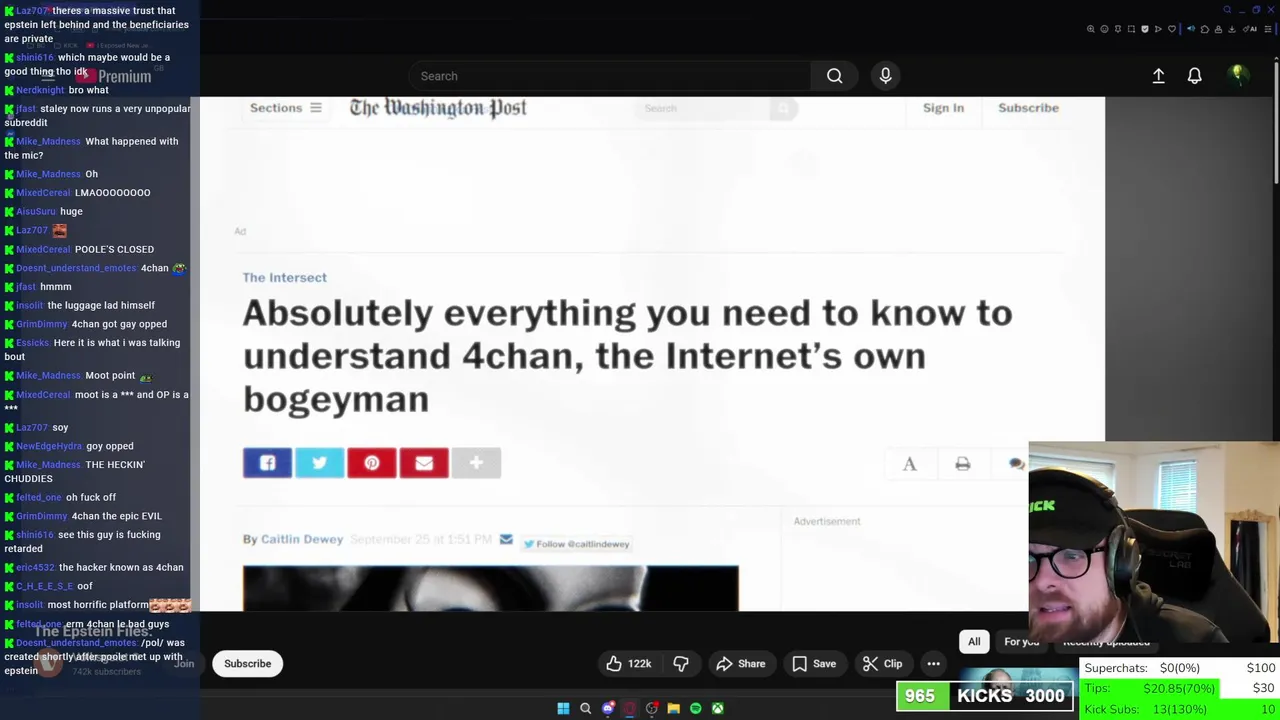Open the article comments bubble icon
The image size is (1280, 720).
(x=1017, y=464)
